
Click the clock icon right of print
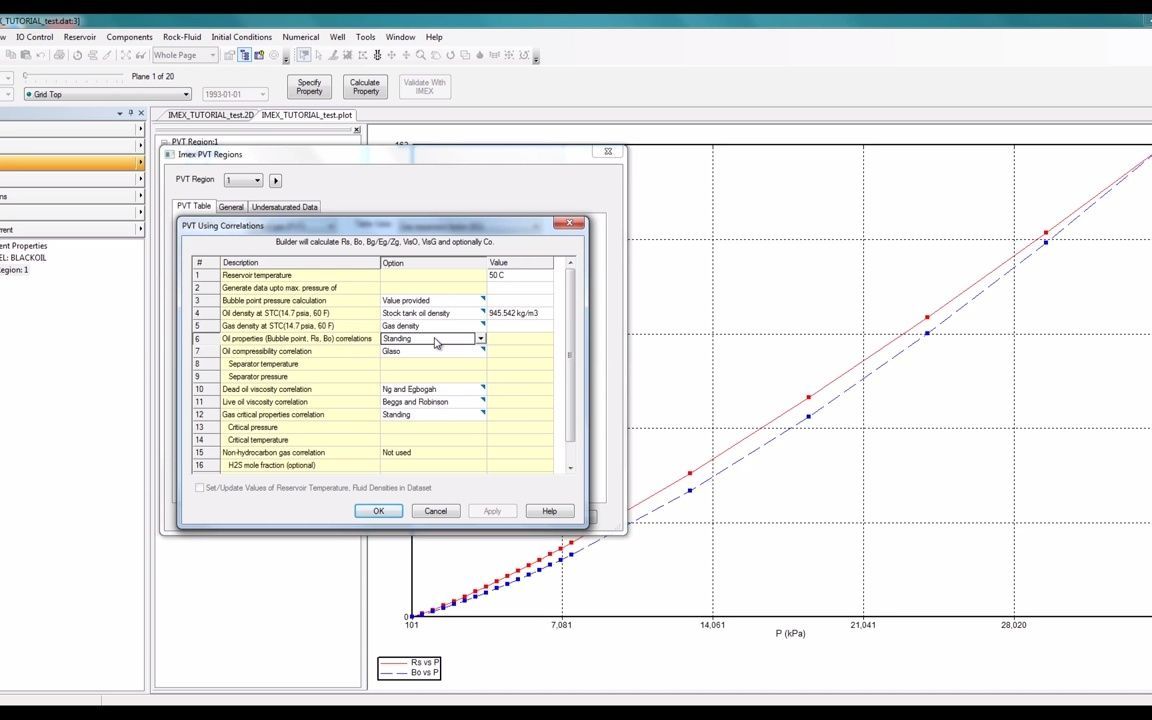77,55
